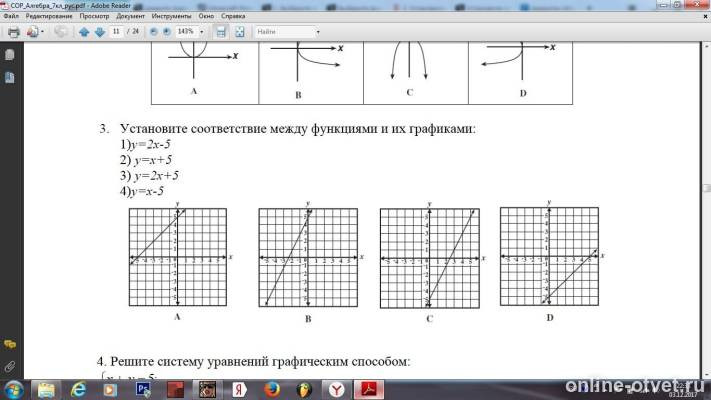Click graph B of the line functions

pos(308,258)
